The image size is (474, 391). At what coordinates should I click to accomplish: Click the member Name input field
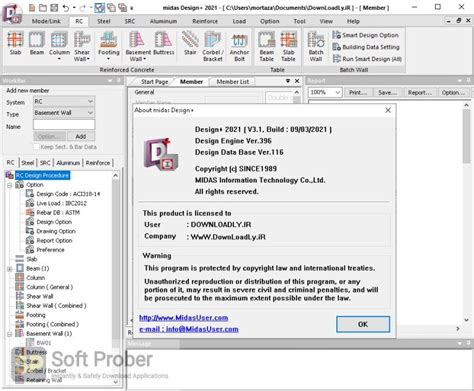click(x=64, y=125)
